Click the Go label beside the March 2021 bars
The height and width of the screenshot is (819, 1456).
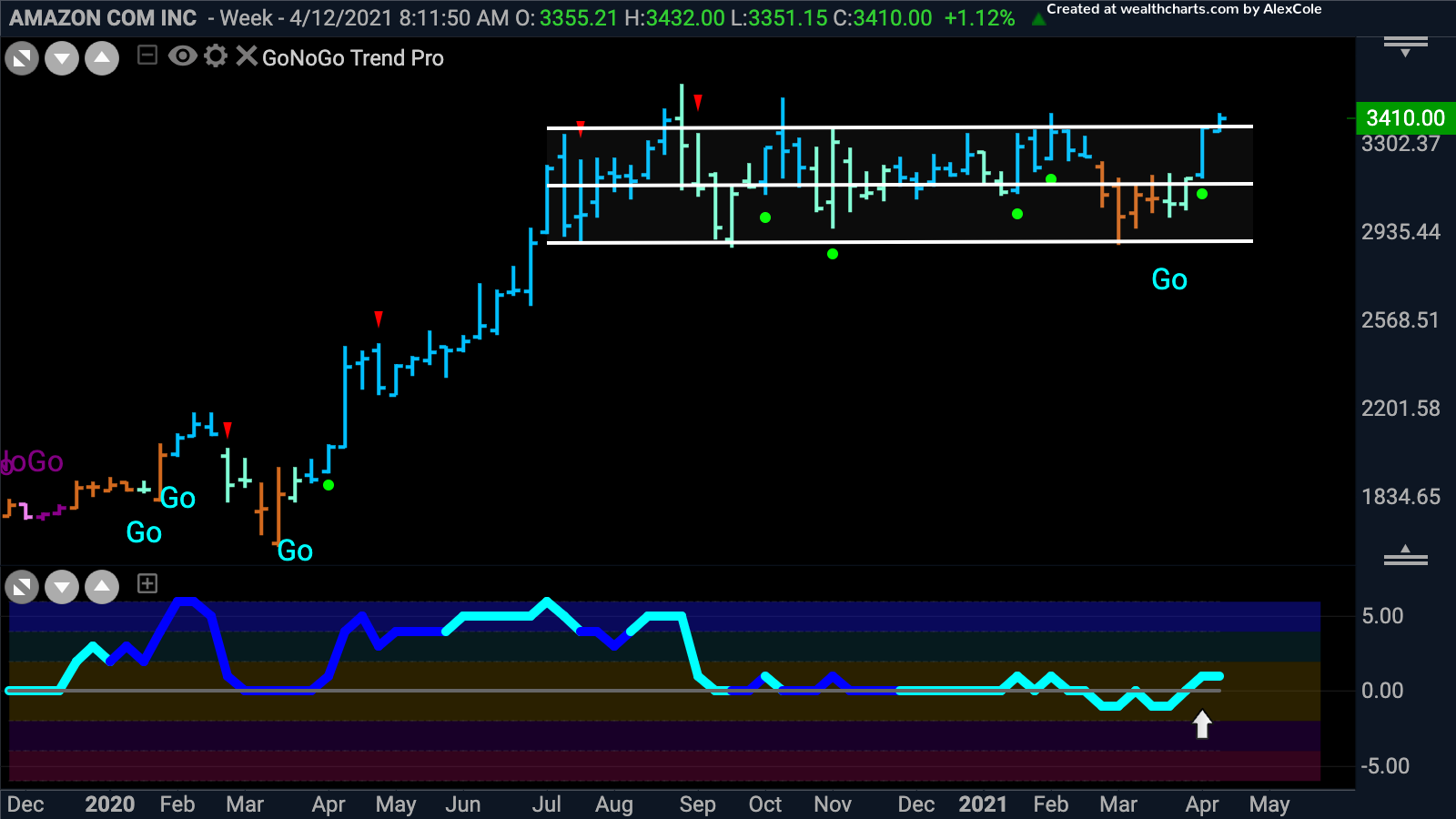1169,279
